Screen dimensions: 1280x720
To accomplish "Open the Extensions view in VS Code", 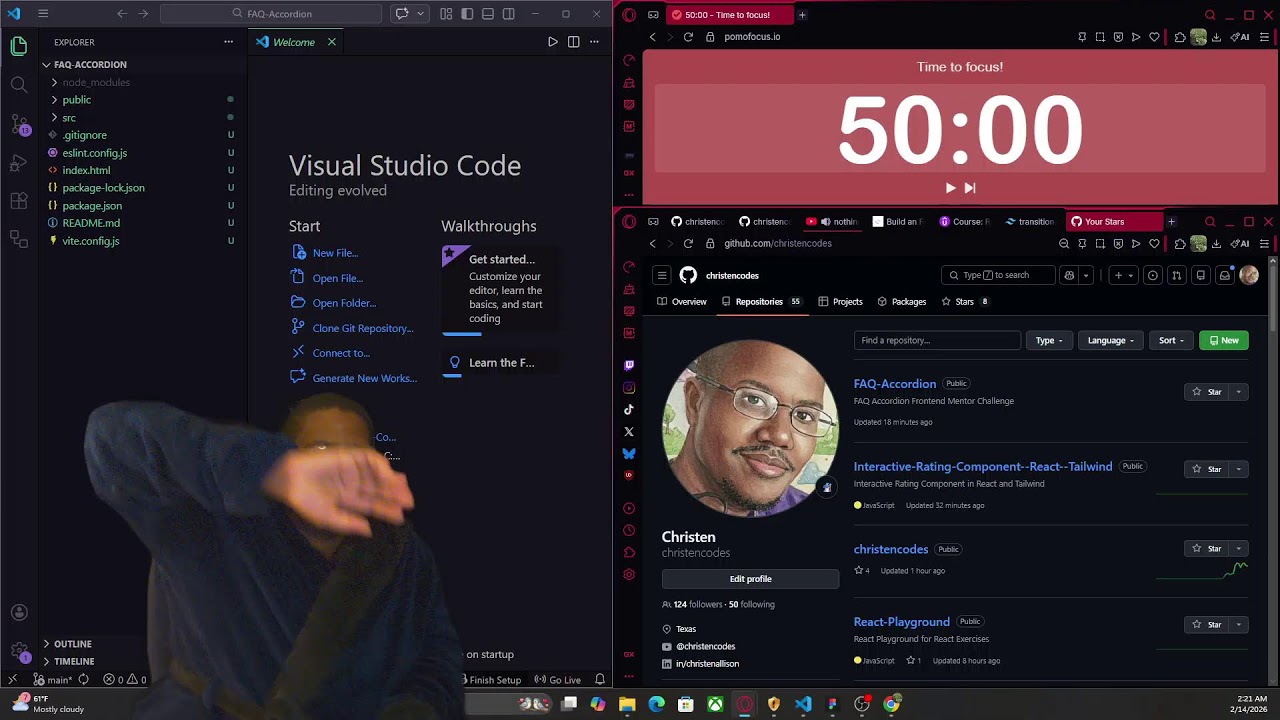I will click(19, 201).
